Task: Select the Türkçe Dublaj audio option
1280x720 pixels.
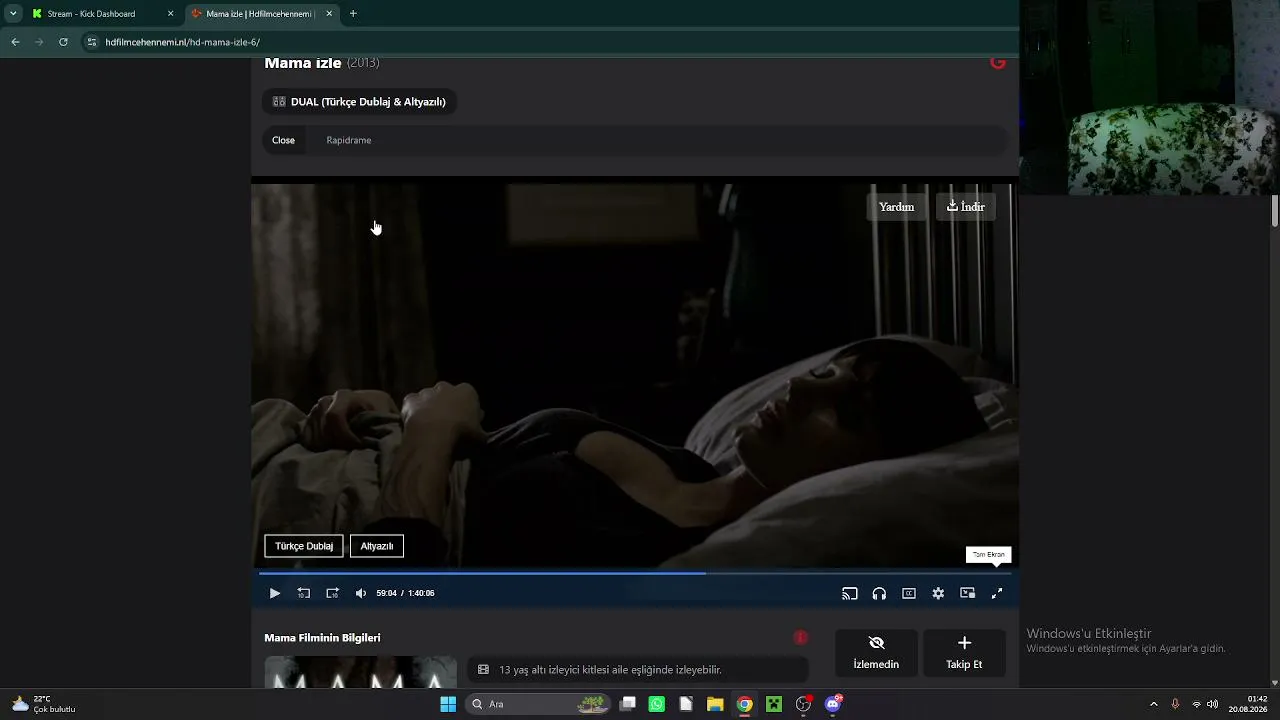Action: coord(304,546)
